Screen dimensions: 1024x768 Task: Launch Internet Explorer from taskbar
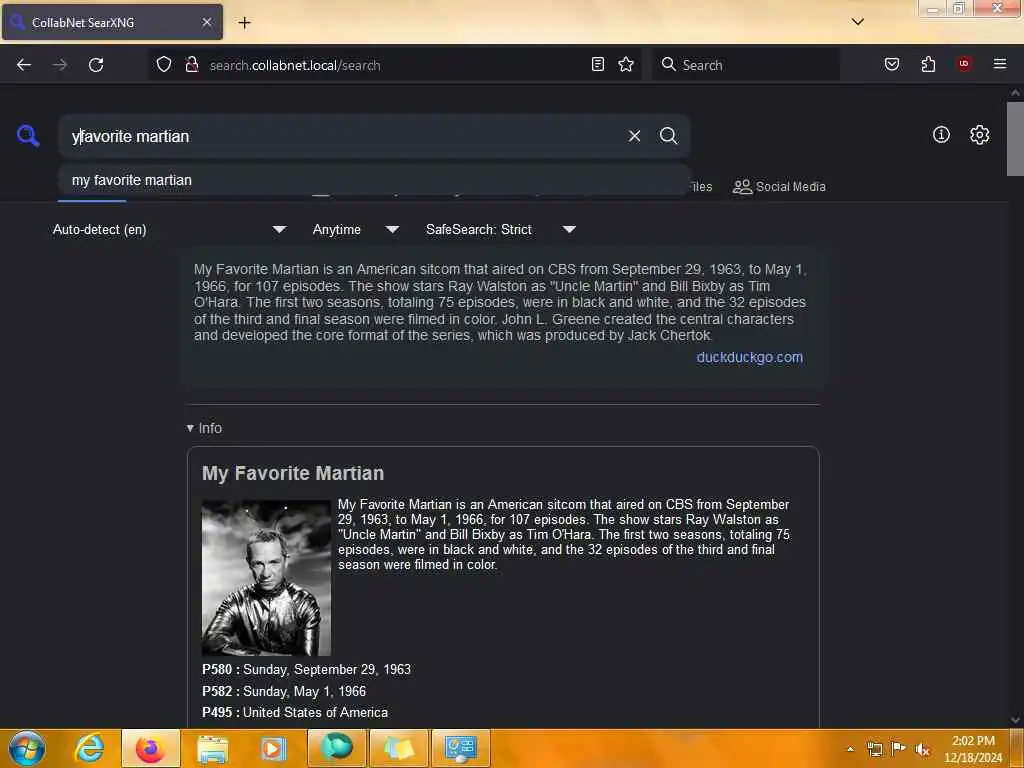tap(89, 748)
